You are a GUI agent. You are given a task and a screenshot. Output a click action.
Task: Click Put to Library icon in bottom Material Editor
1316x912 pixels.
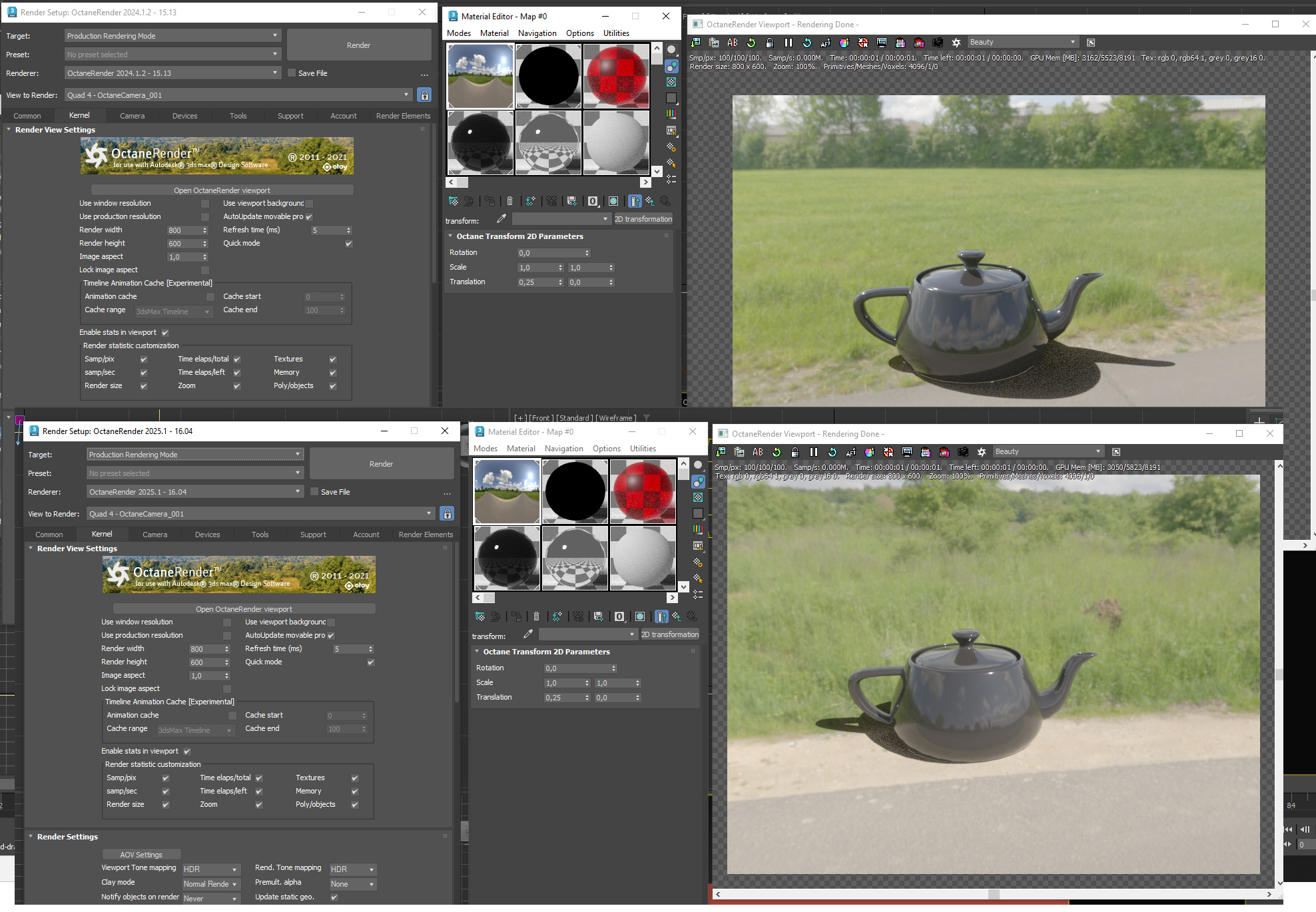coord(598,616)
